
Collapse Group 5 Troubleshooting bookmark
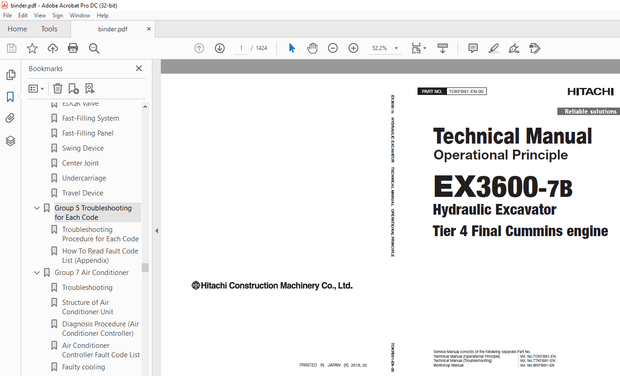click(37, 208)
